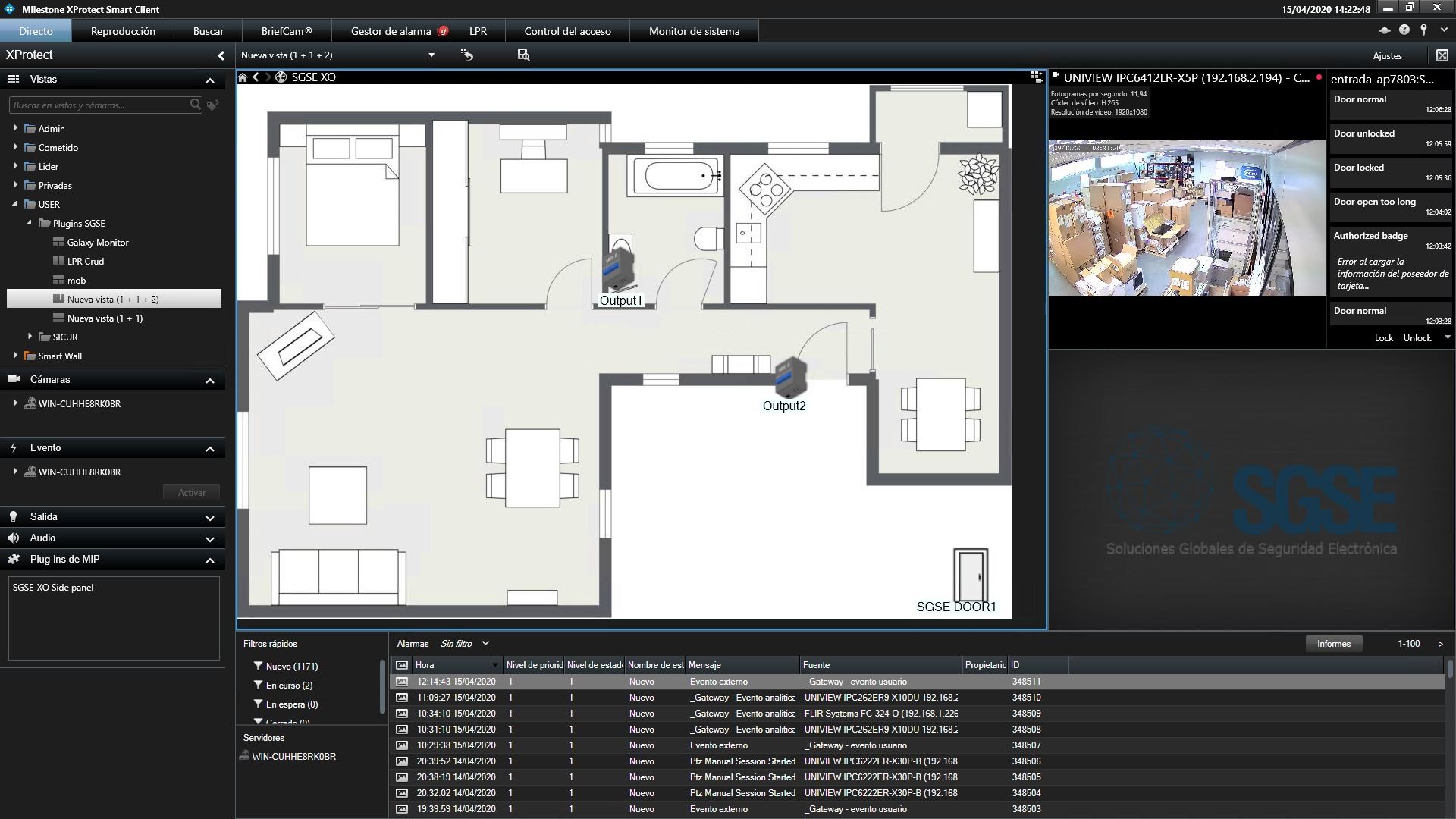Open the export/search video icon in toolbar

(x=523, y=55)
